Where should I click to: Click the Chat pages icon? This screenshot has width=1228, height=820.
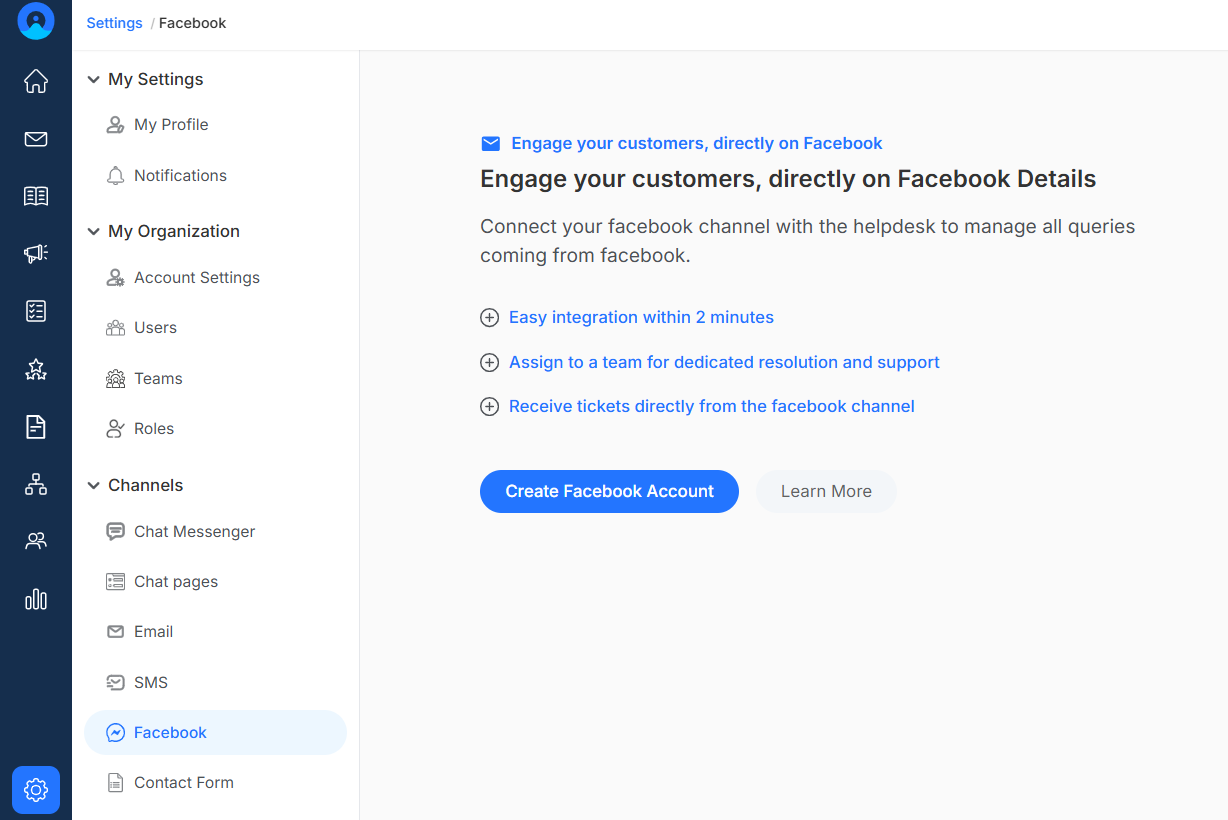point(116,582)
